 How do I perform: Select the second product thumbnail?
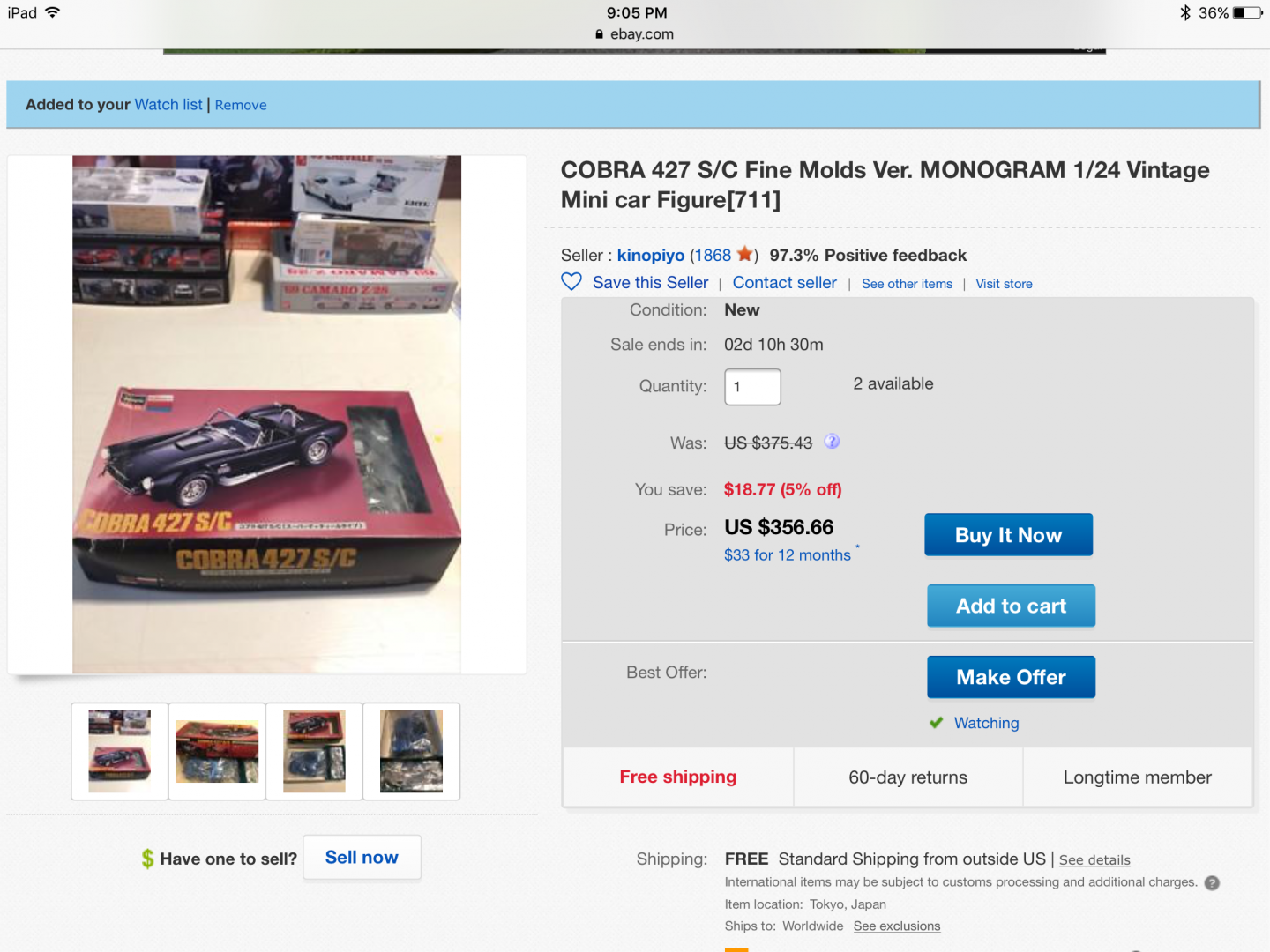point(217,751)
